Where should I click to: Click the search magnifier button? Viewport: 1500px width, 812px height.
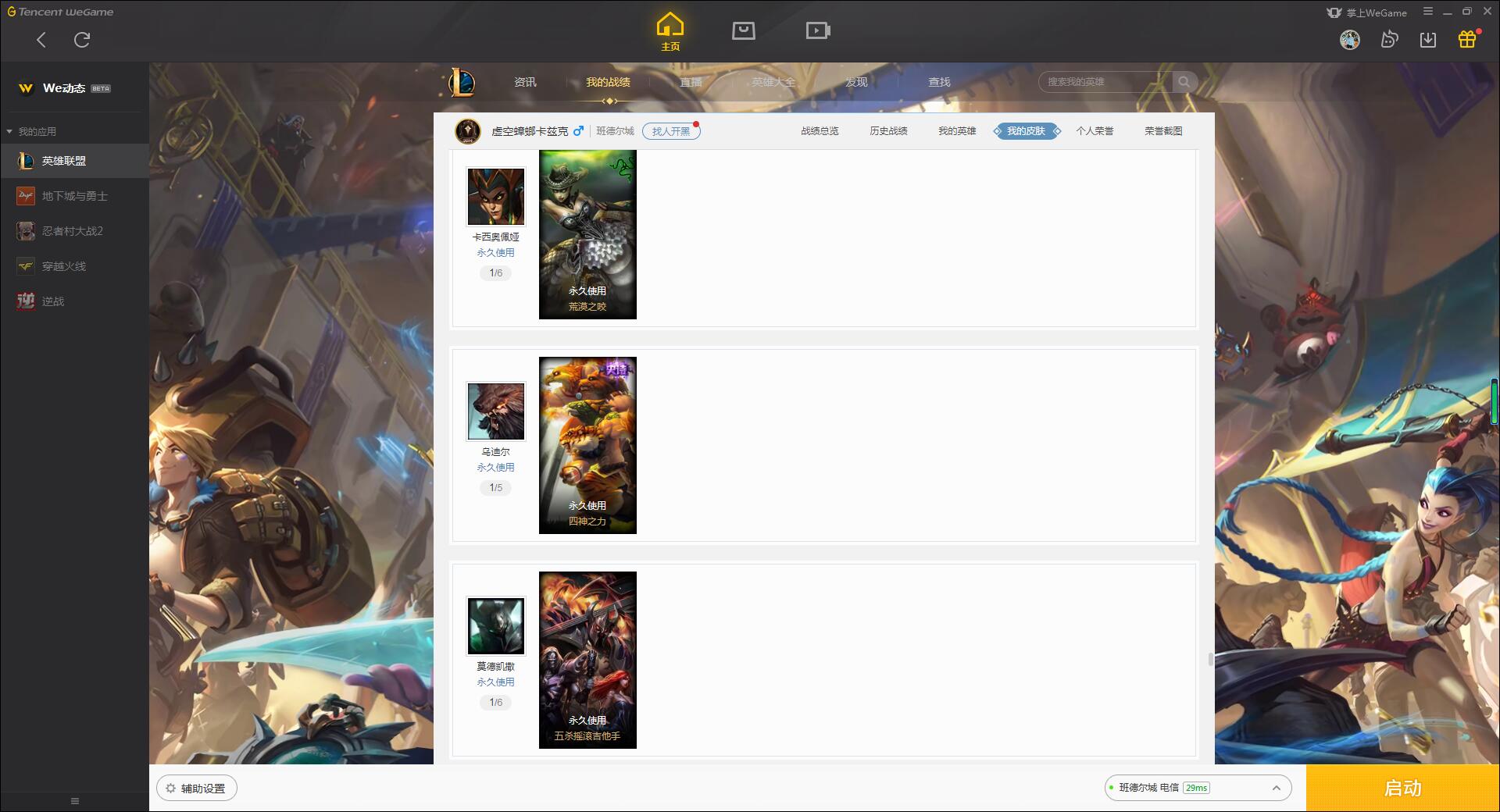[1184, 82]
